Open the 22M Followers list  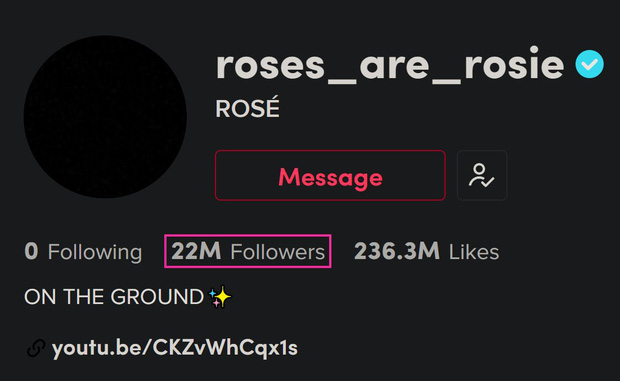coord(248,251)
